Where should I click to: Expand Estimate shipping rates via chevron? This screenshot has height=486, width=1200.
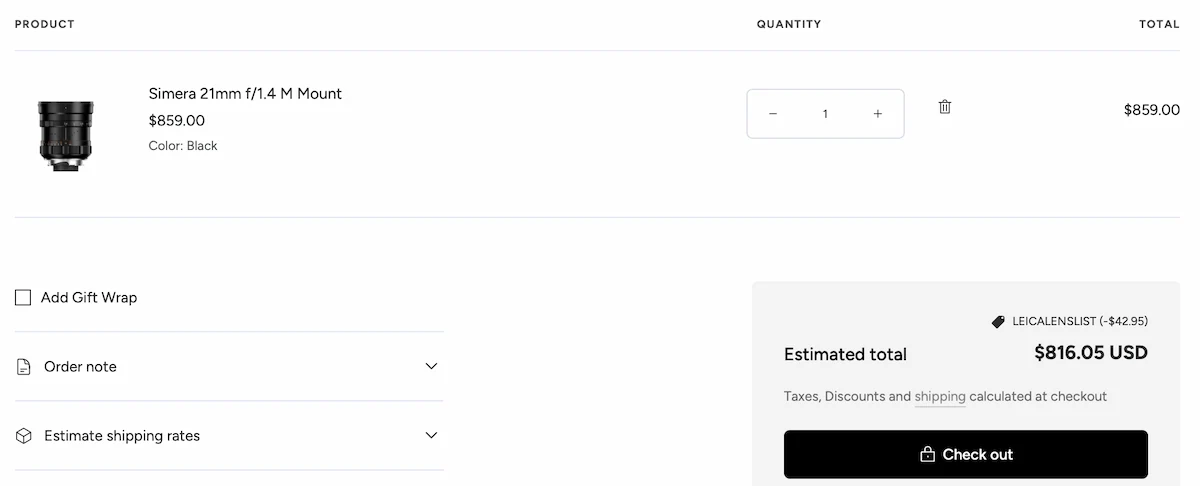431,436
